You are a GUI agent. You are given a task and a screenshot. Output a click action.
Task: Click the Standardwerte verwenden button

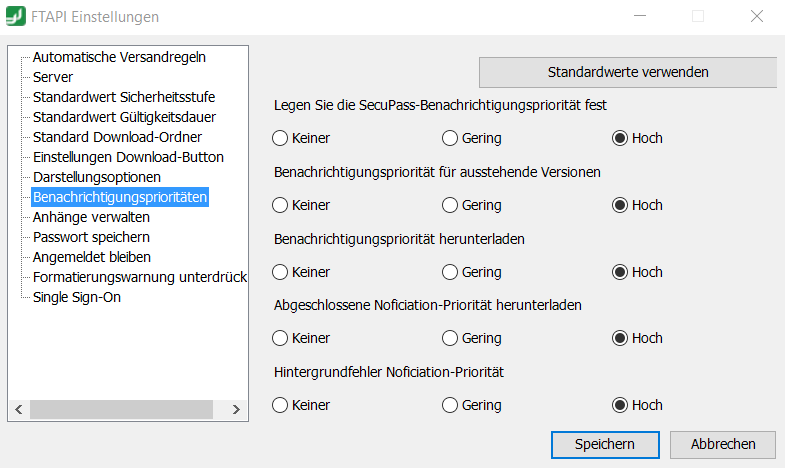(x=628, y=72)
